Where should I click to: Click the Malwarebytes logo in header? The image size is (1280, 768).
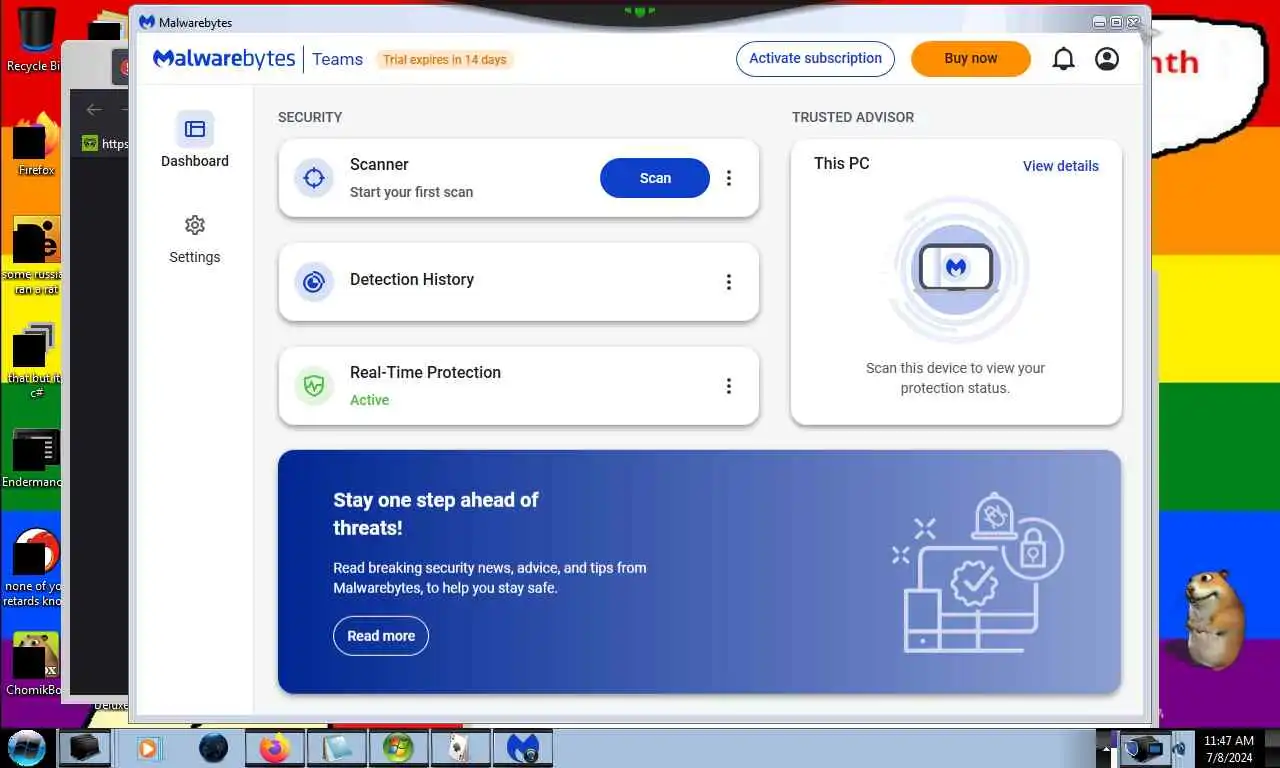(224, 59)
